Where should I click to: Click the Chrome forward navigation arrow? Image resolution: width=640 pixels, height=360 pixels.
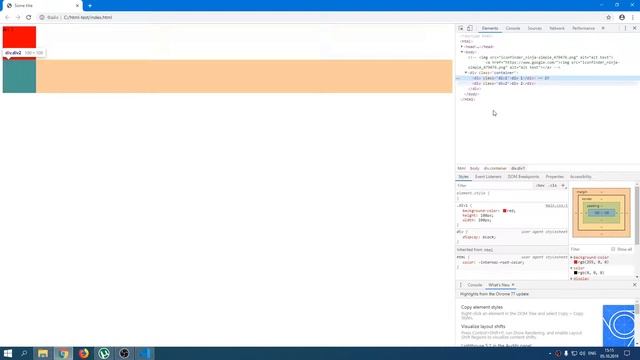point(18,18)
